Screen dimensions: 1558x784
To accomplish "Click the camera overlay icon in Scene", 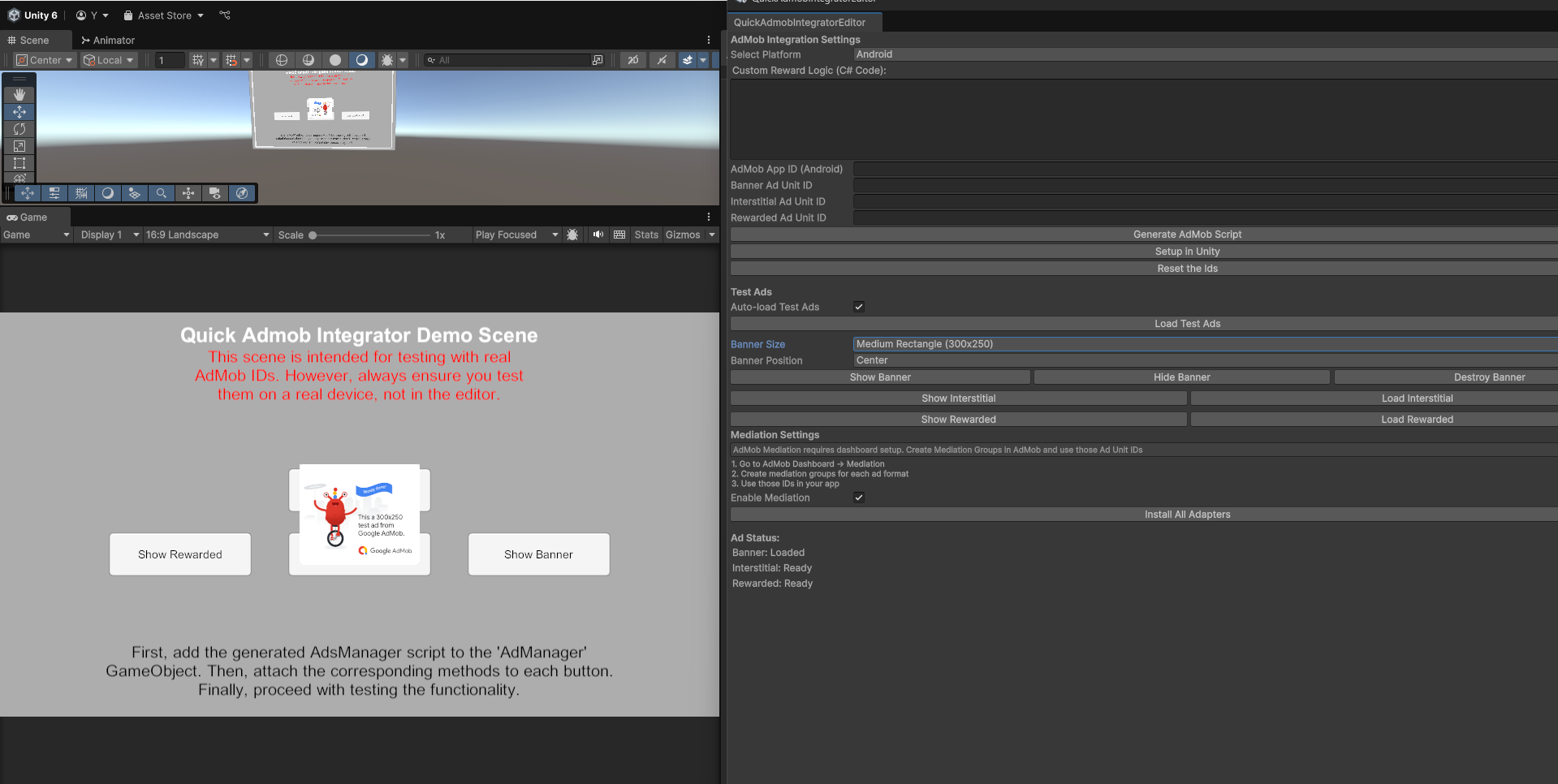I will click(x=215, y=193).
